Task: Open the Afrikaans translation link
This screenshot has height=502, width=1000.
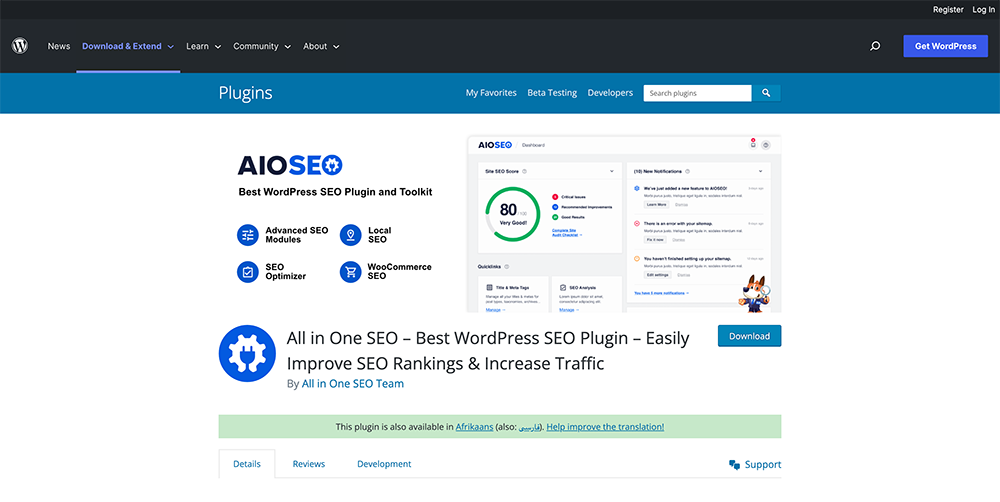Action: (474, 427)
